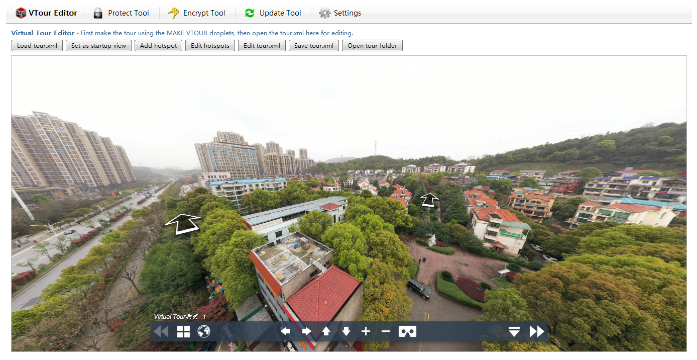The height and width of the screenshot is (360, 697).
Task: Zoom out with the minus icon
Action: [x=386, y=332]
